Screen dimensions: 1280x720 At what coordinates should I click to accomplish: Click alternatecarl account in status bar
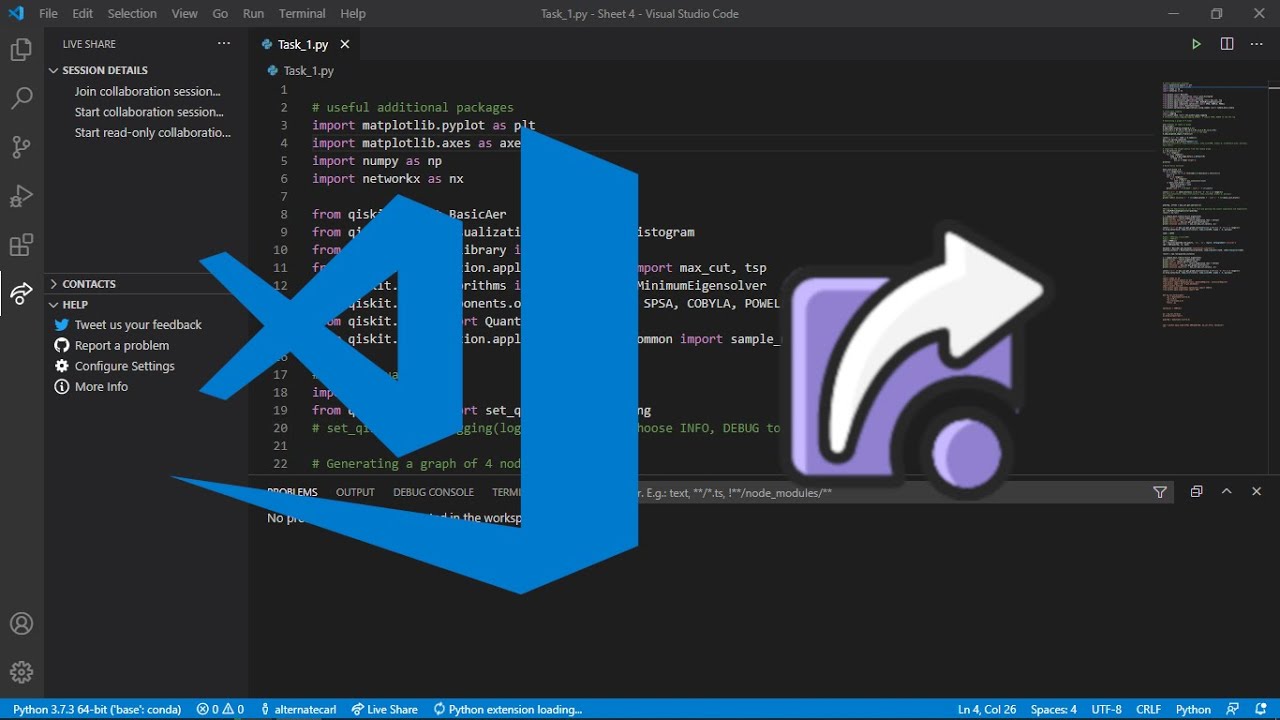[x=298, y=709]
